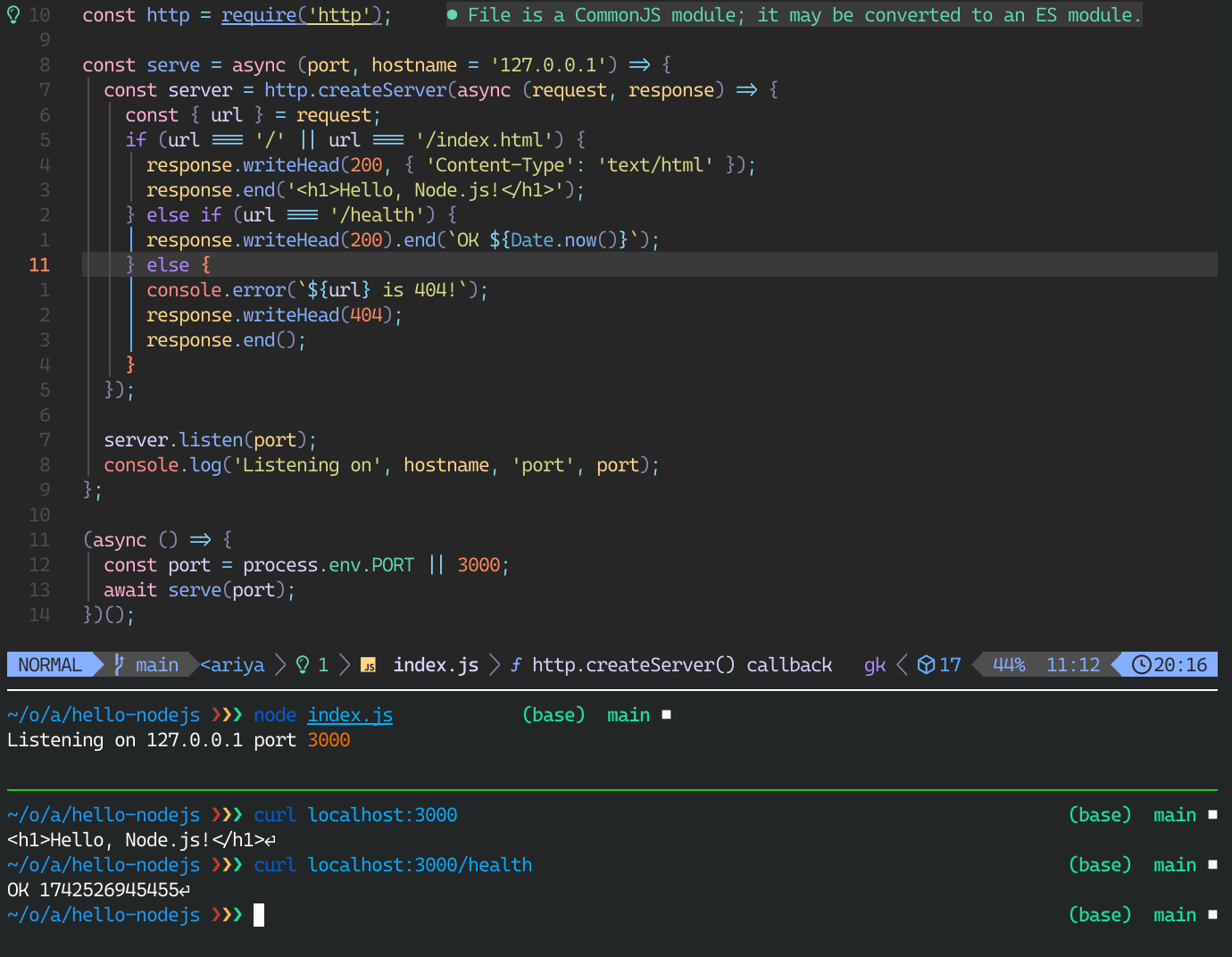Click process.env.PORT expression
The image size is (1232, 957).
(x=329, y=565)
